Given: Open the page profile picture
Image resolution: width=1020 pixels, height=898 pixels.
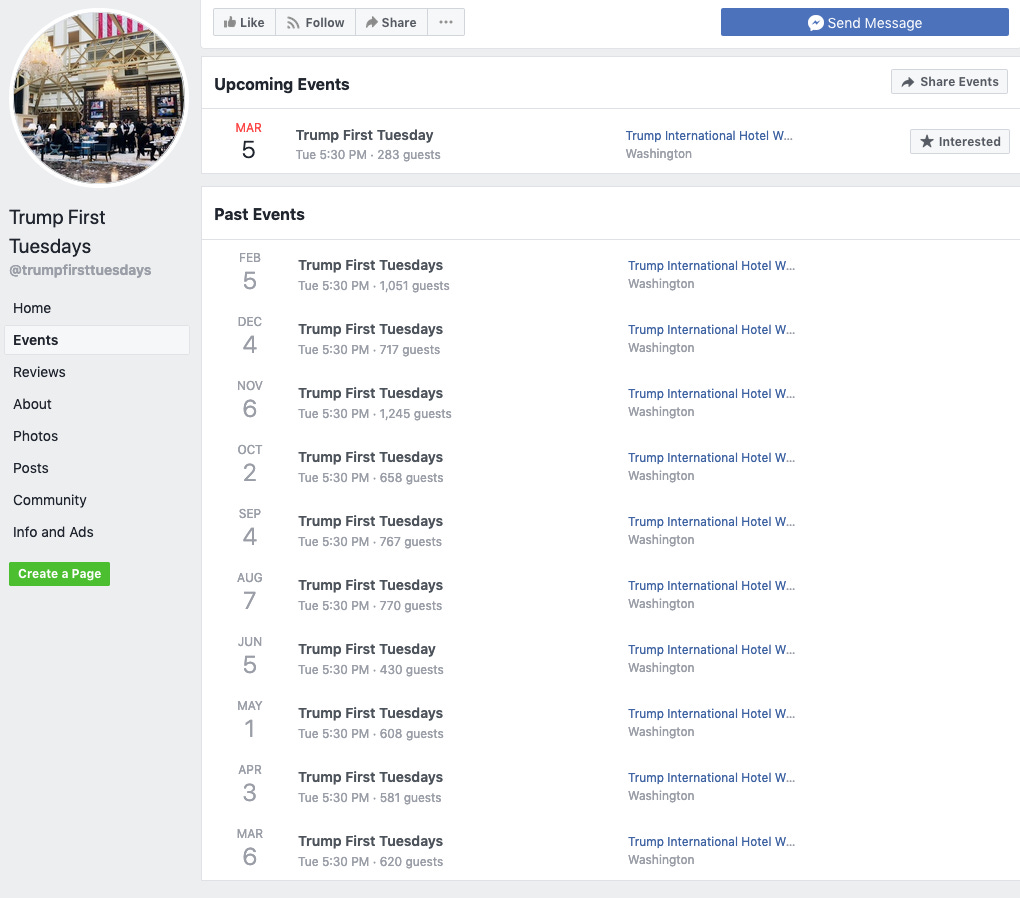Looking at the screenshot, I should (x=99, y=98).
